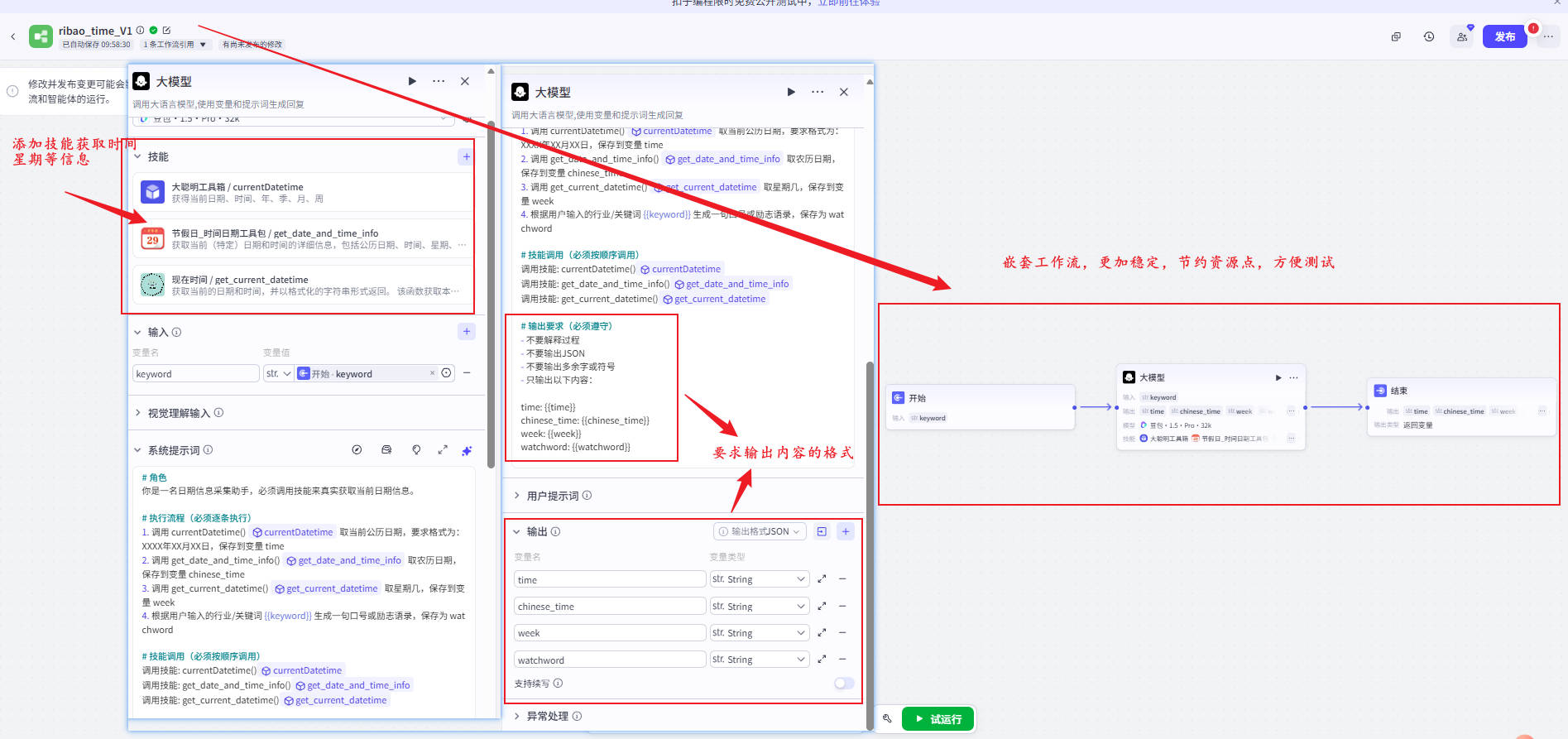1568x739 pixels.
Task: Click the week variable name field
Action: [610, 633]
